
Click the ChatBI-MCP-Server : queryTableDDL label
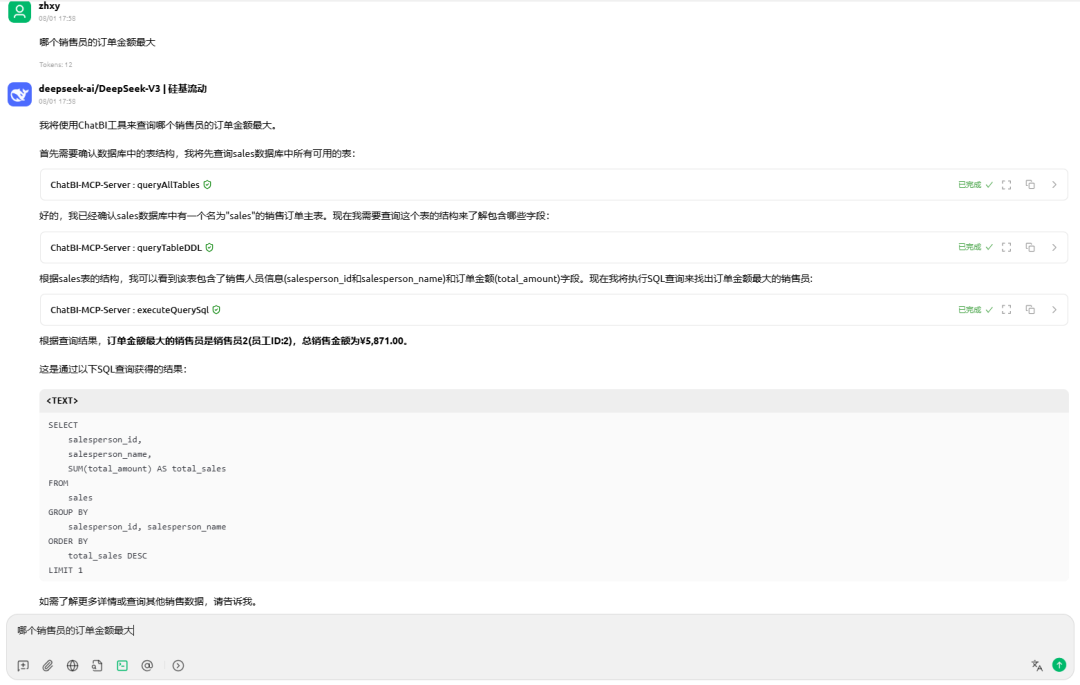126,247
